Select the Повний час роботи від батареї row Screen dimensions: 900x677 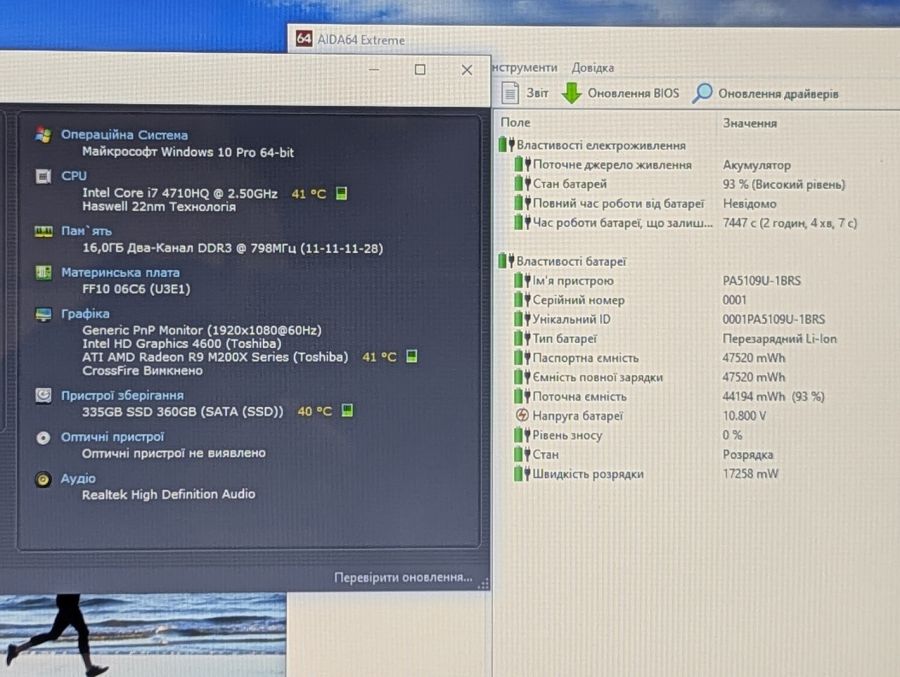pos(686,203)
